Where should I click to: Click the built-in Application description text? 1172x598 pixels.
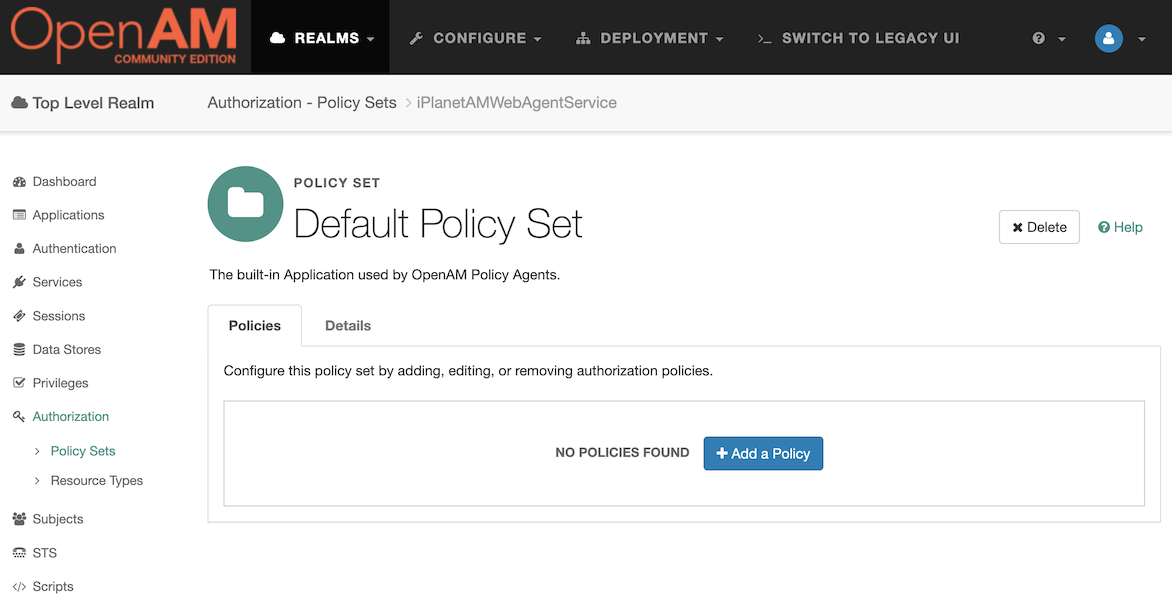[385, 275]
